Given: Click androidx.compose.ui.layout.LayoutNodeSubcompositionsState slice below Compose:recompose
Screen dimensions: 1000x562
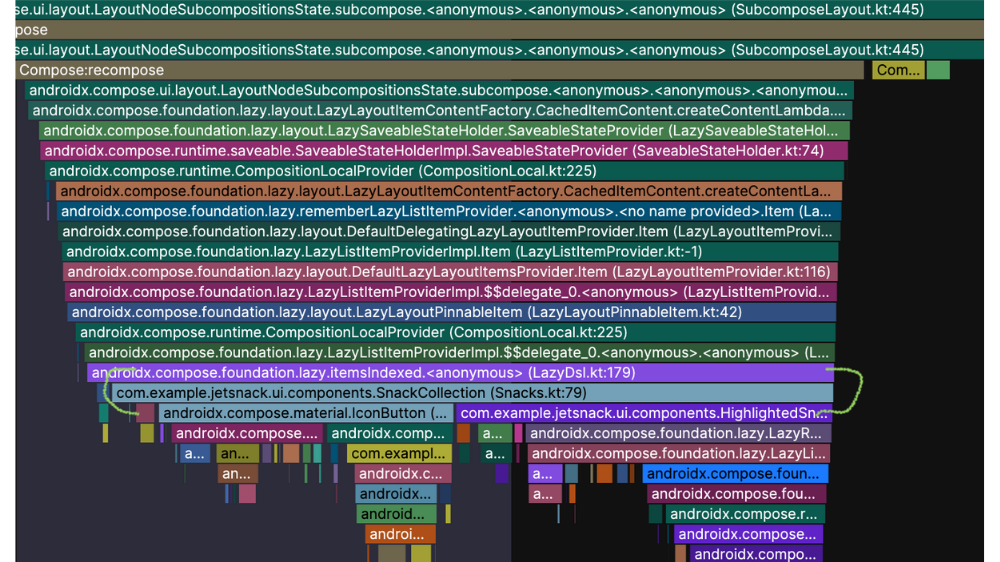Looking at the screenshot, I should click(439, 91).
